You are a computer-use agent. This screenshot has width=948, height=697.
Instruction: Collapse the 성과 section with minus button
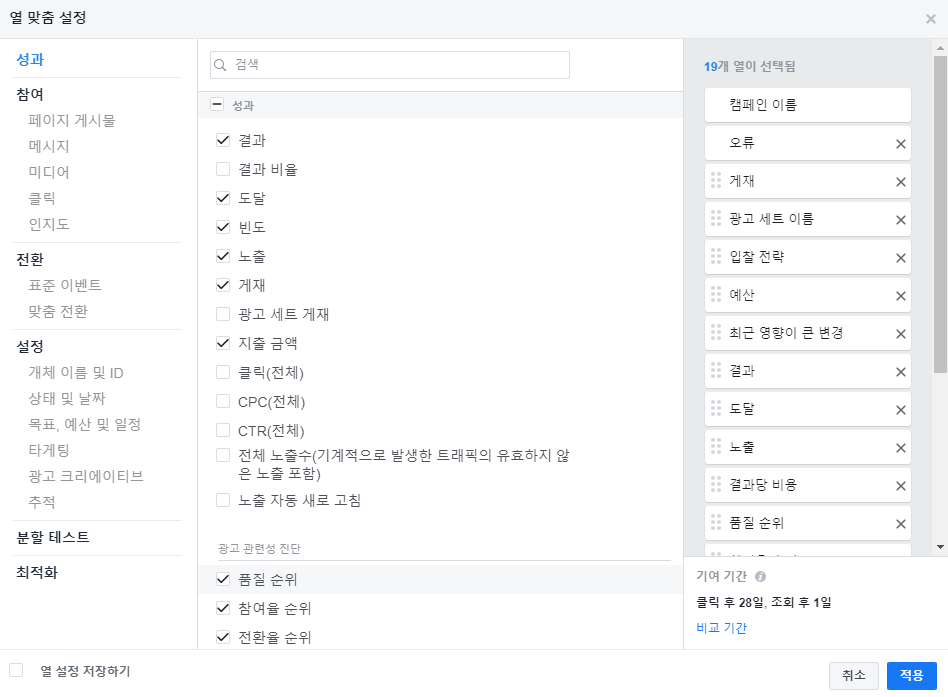coord(216,103)
